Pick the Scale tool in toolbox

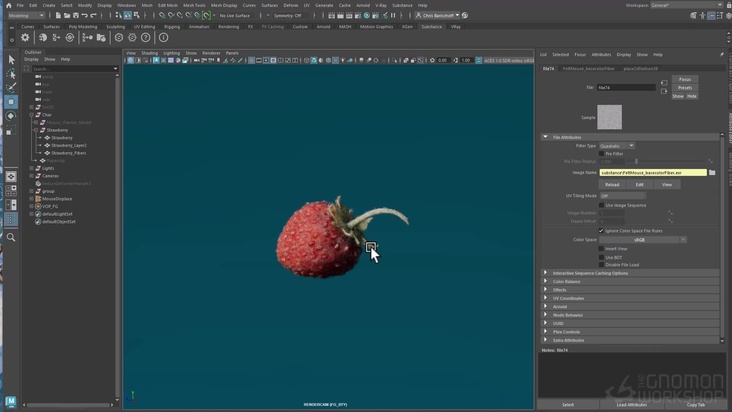[x=11, y=131]
